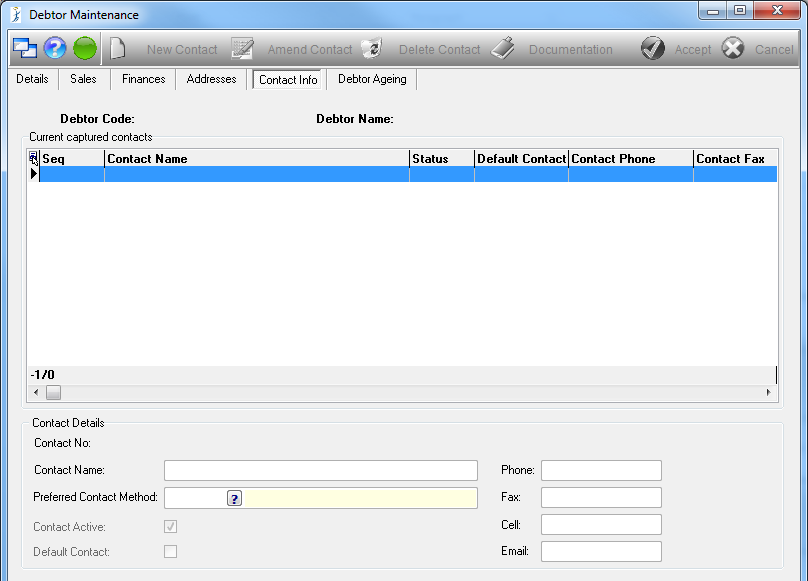Toggle the Contact Active checkbox

click(x=171, y=526)
